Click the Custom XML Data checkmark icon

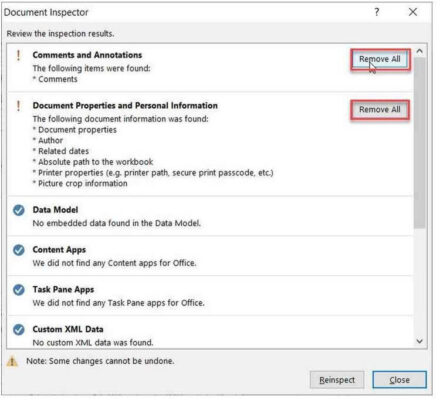pos(19,330)
